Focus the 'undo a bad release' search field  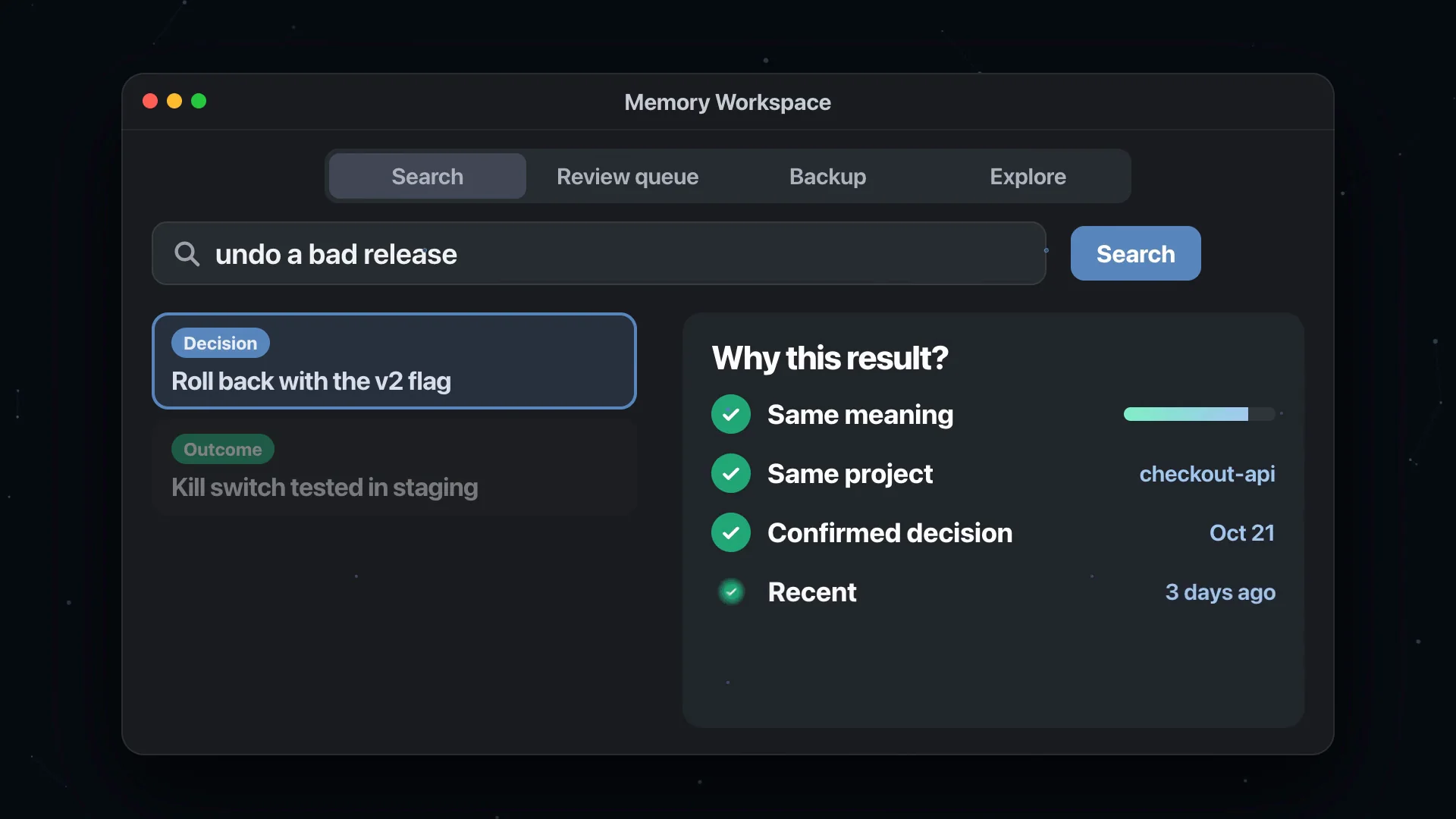point(599,253)
